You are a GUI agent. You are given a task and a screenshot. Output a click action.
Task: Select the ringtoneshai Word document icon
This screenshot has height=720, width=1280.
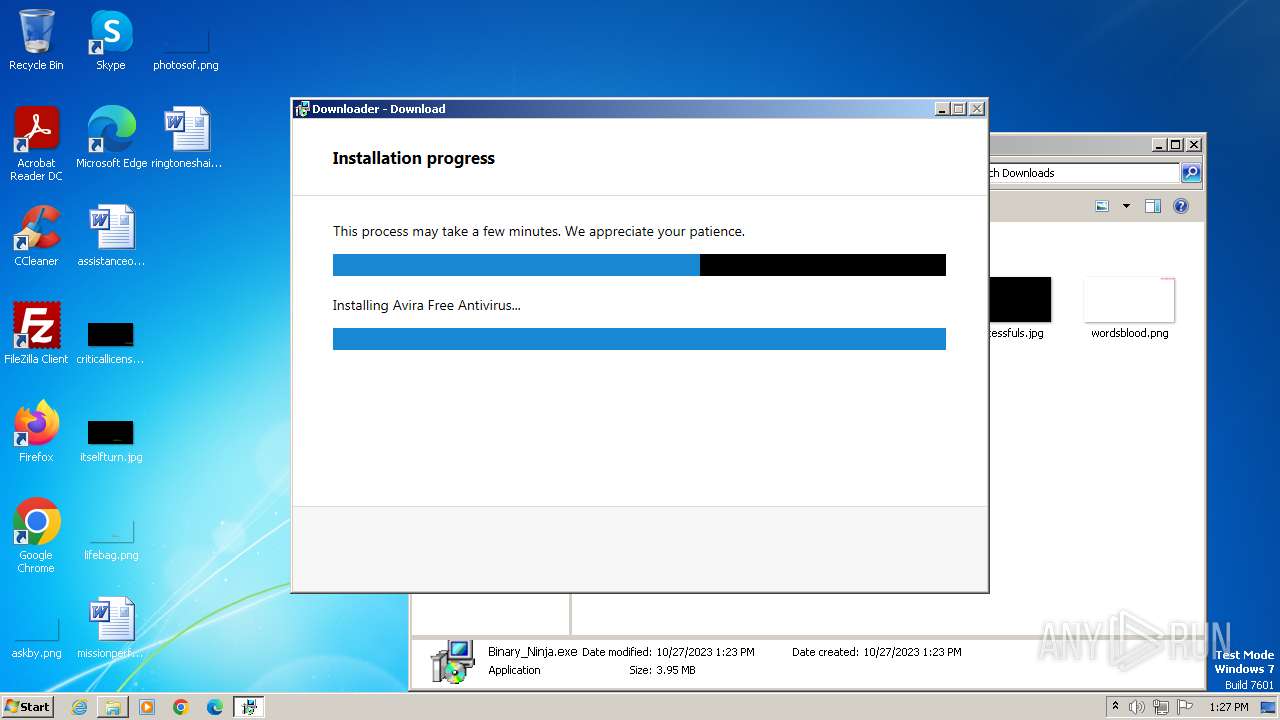[186, 138]
